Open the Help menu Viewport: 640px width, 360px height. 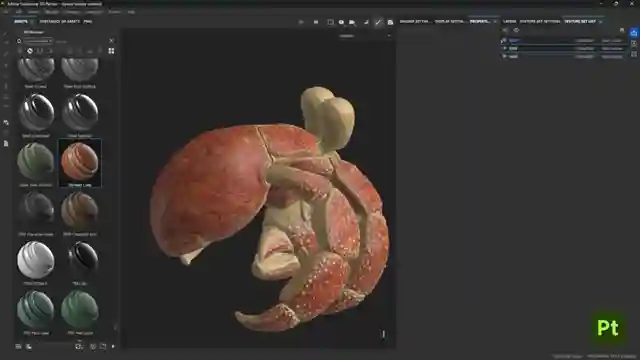pyautogui.click(x=131, y=12)
